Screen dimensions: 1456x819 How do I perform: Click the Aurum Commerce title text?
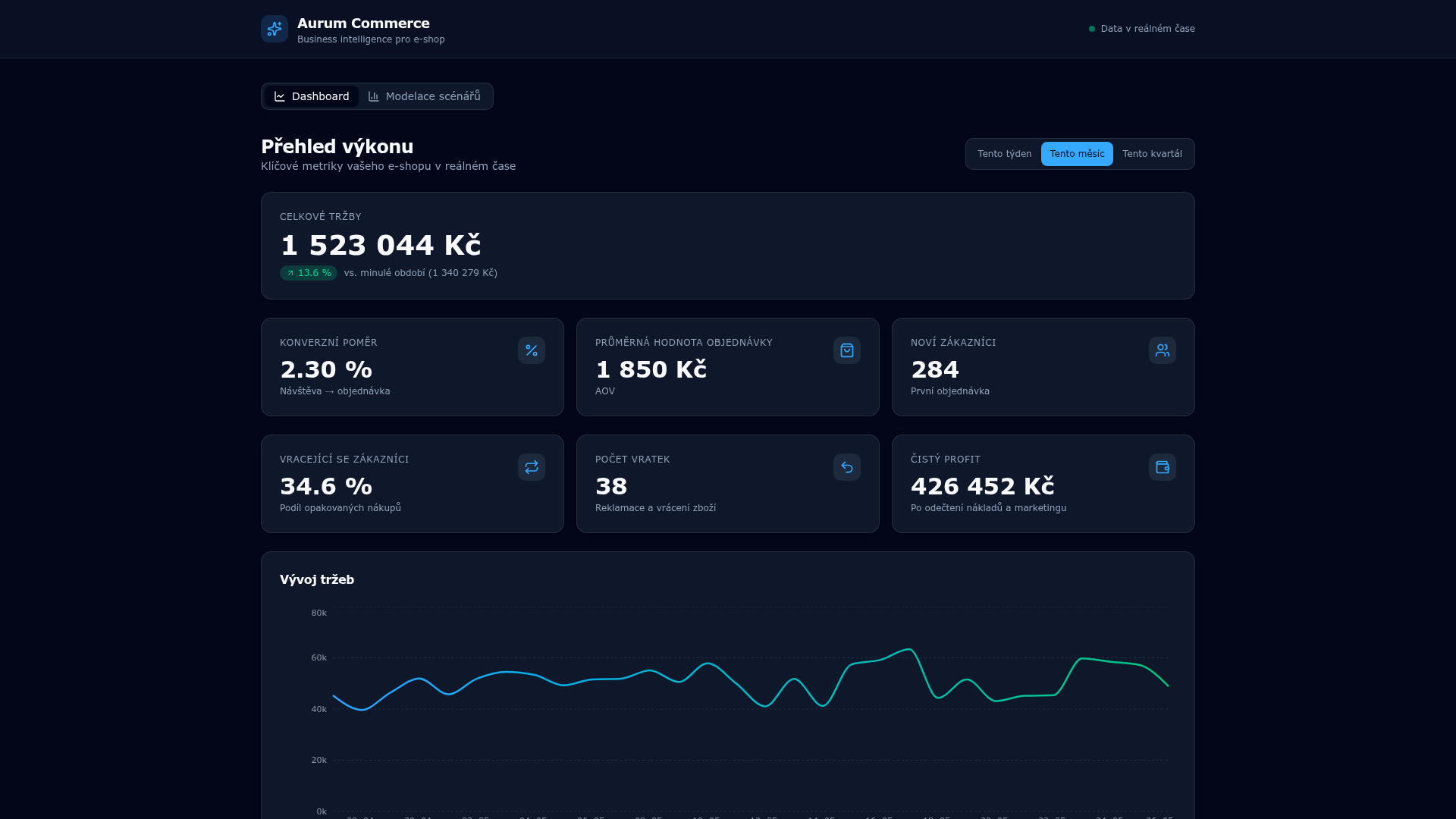pyautogui.click(x=363, y=24)
